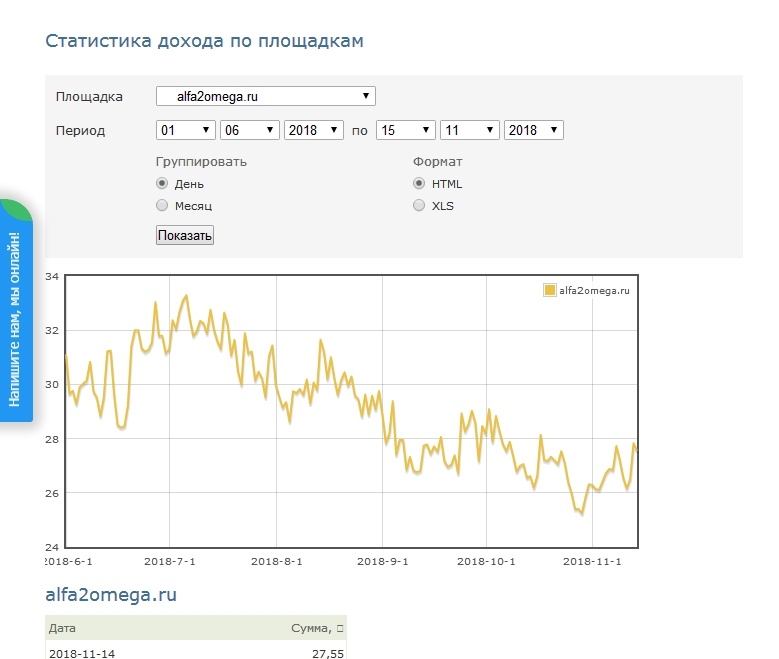
Task: Open the end month dropdown showing 11
Action: pyautogui.click(x=469, y=130)
